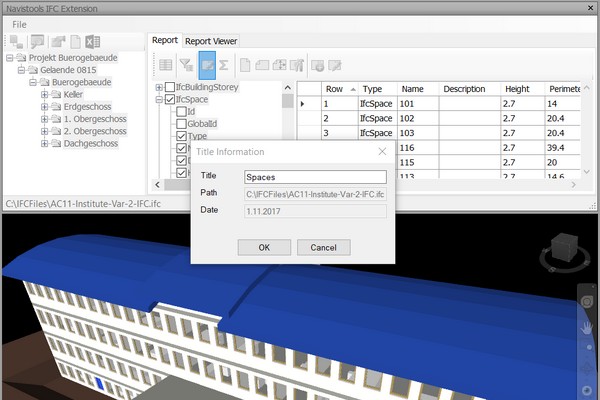Collapse the Projekt Buerogebaeude root node
The height and width of the screenshot is (400, 600).
(9, 59)
